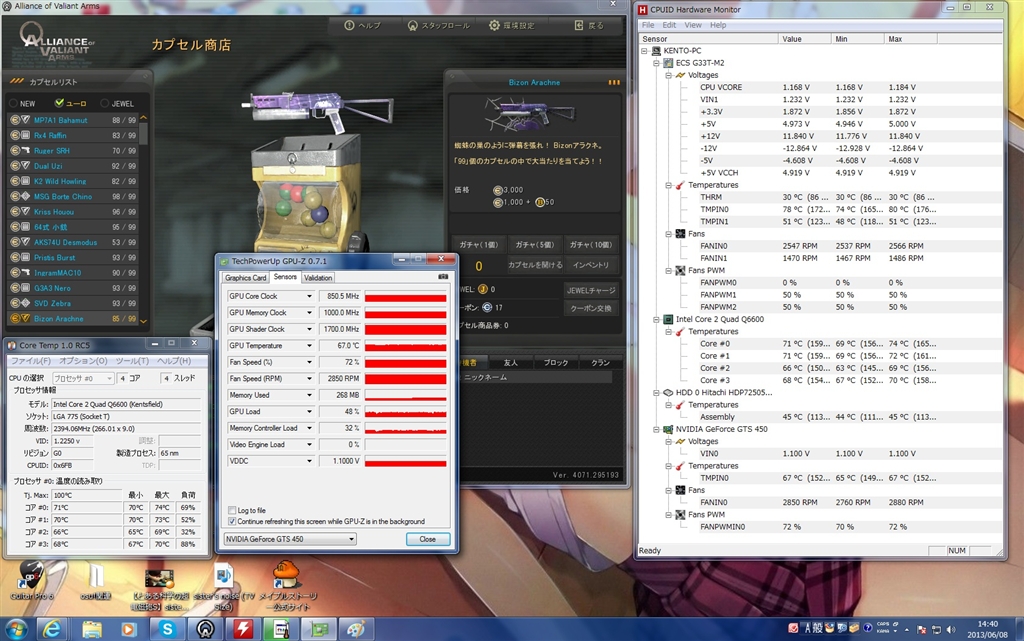This screenshot has width=1024, height=641.
Task: Switch to red lightning-bolt taskbar app
Action: 243,629
